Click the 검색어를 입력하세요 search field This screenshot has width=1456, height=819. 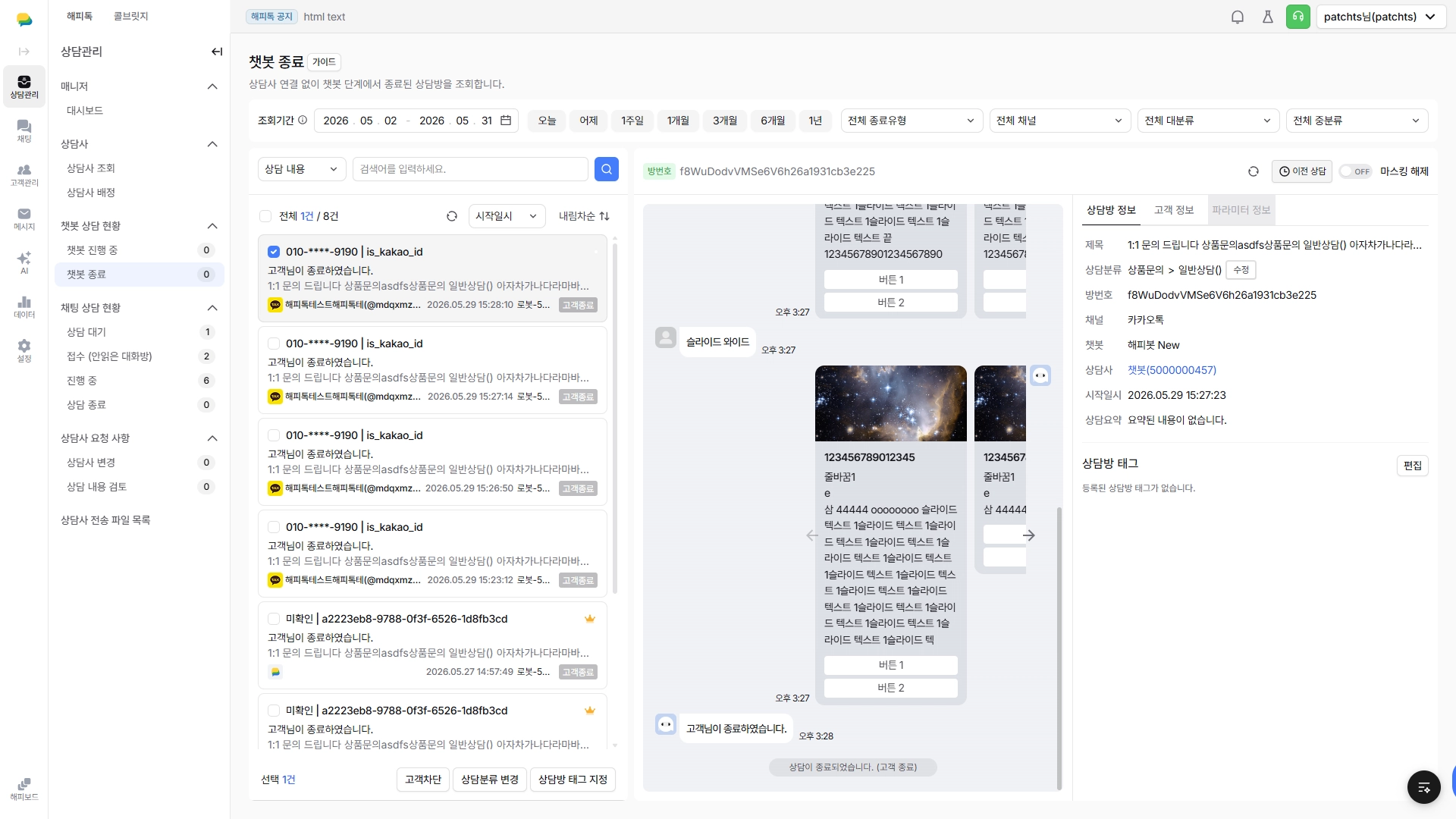click(x=470, y=169)
